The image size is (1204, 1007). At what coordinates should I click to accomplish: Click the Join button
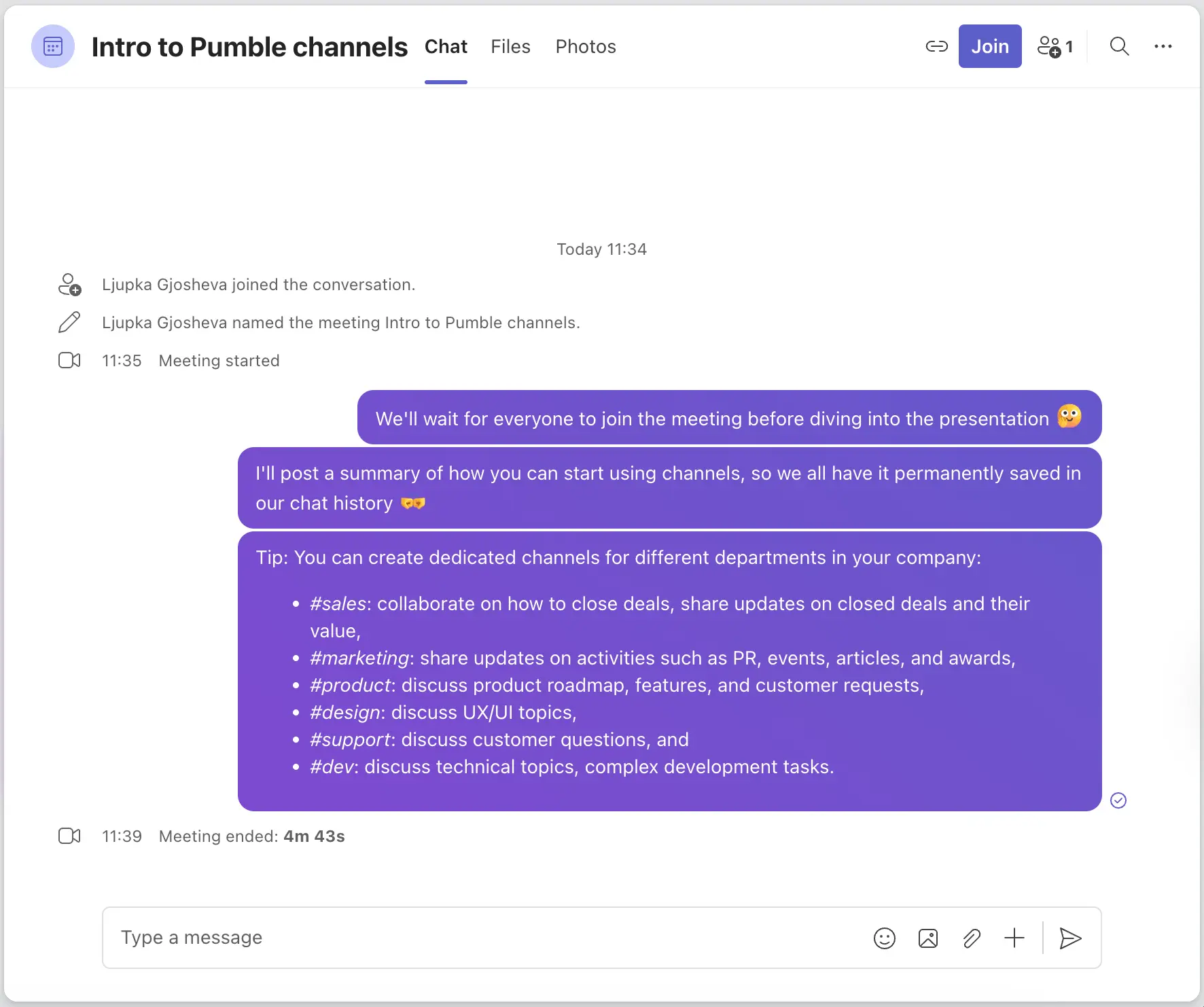pos(990,46)
